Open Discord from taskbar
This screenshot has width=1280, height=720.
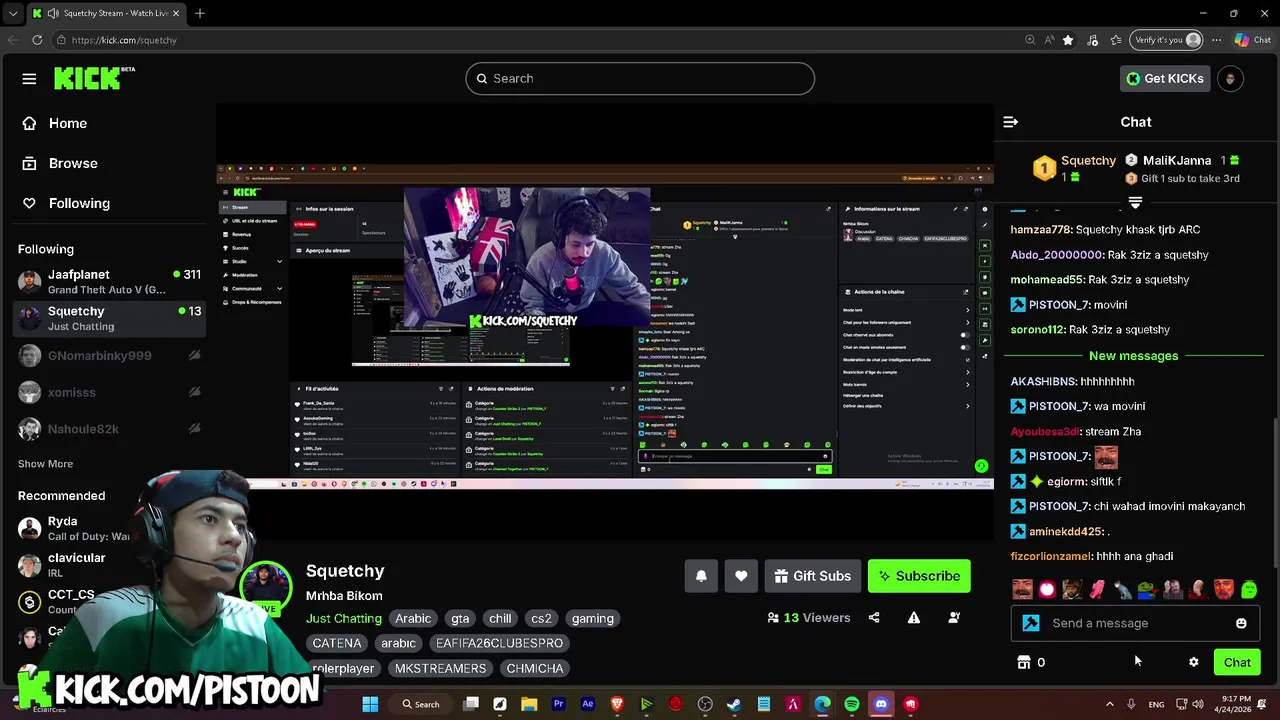tap(881, 704)
